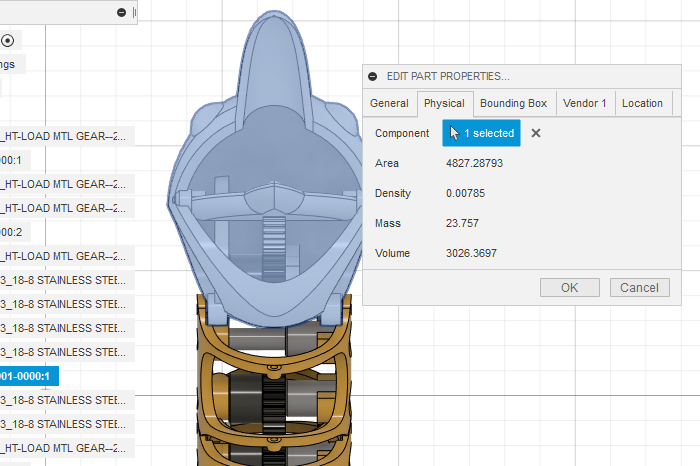
Task: Activate the radio button in browser panel
Action: [x=7, y=41]
